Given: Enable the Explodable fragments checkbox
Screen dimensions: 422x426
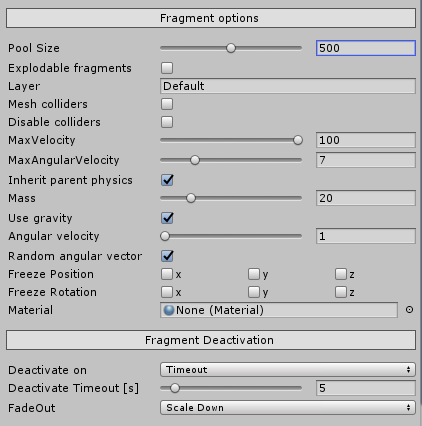Looking at the screenshot, I should click(167, 68).
